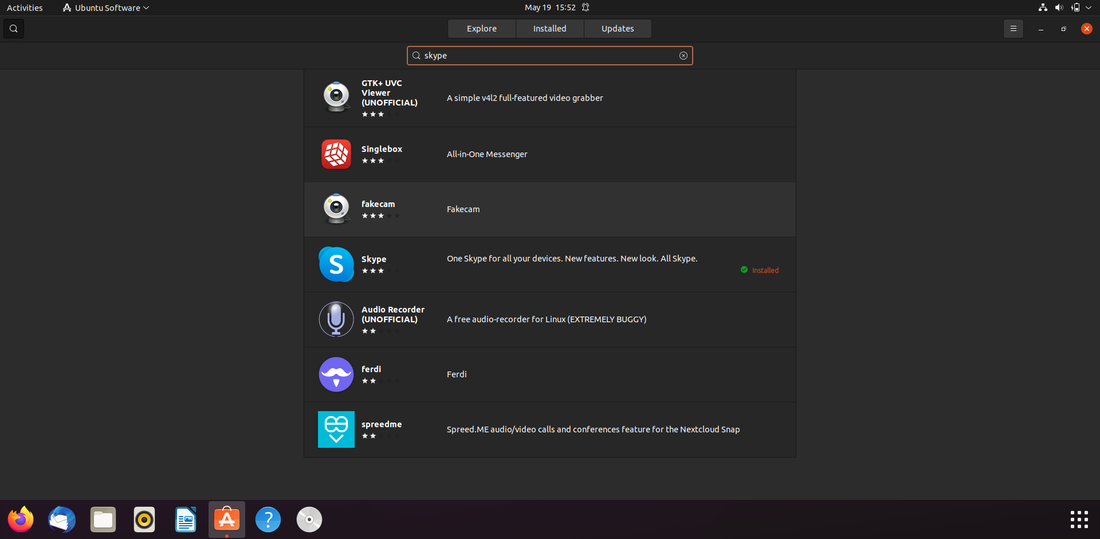Open the spreedme app name
The image size is (1100, 539).
tap(382, 424)
